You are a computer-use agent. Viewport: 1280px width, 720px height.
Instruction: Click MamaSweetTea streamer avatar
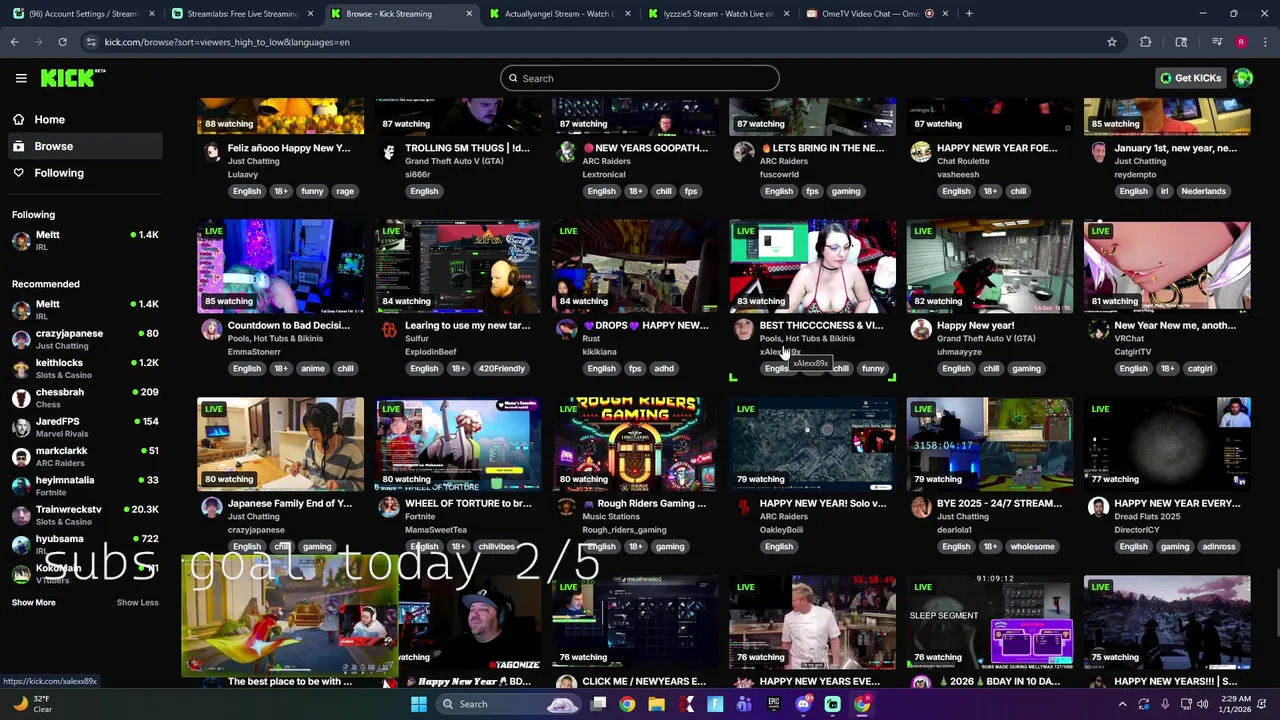click(389, 508)
